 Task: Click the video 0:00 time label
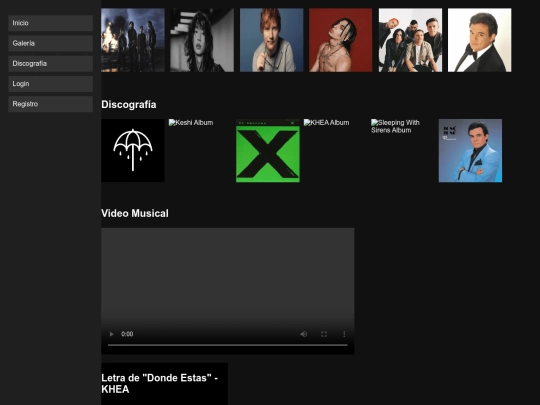[x=127, y=334]
